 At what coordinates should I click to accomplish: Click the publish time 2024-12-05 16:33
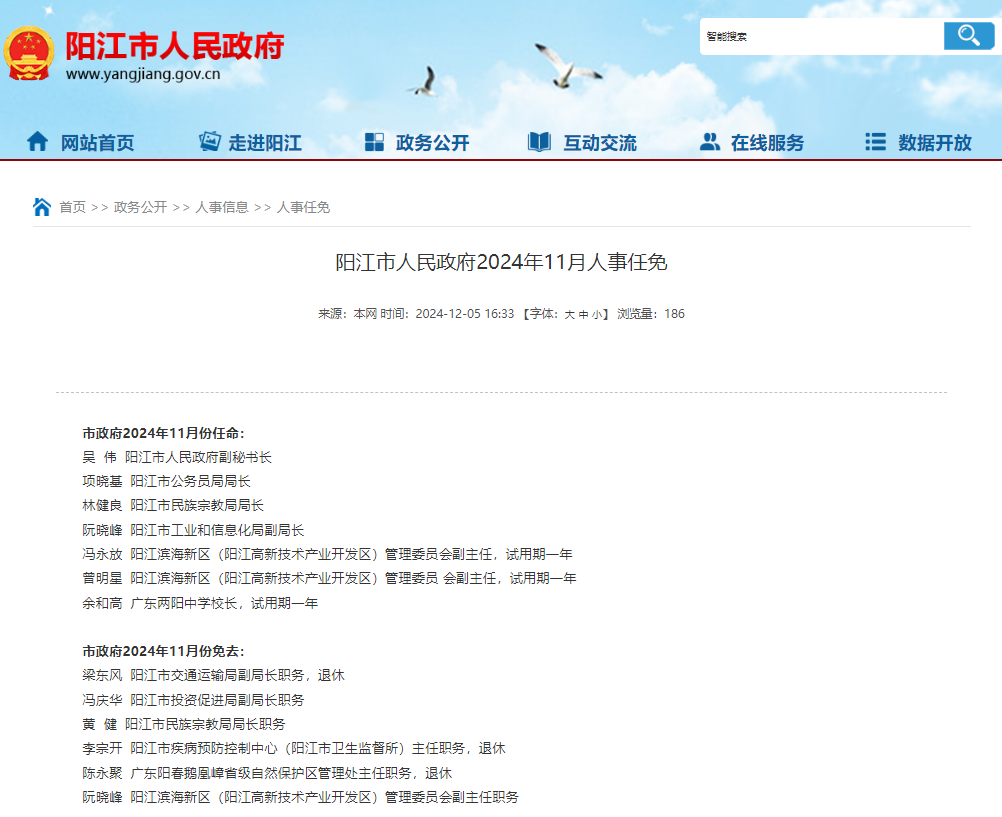tap(465, 314)
